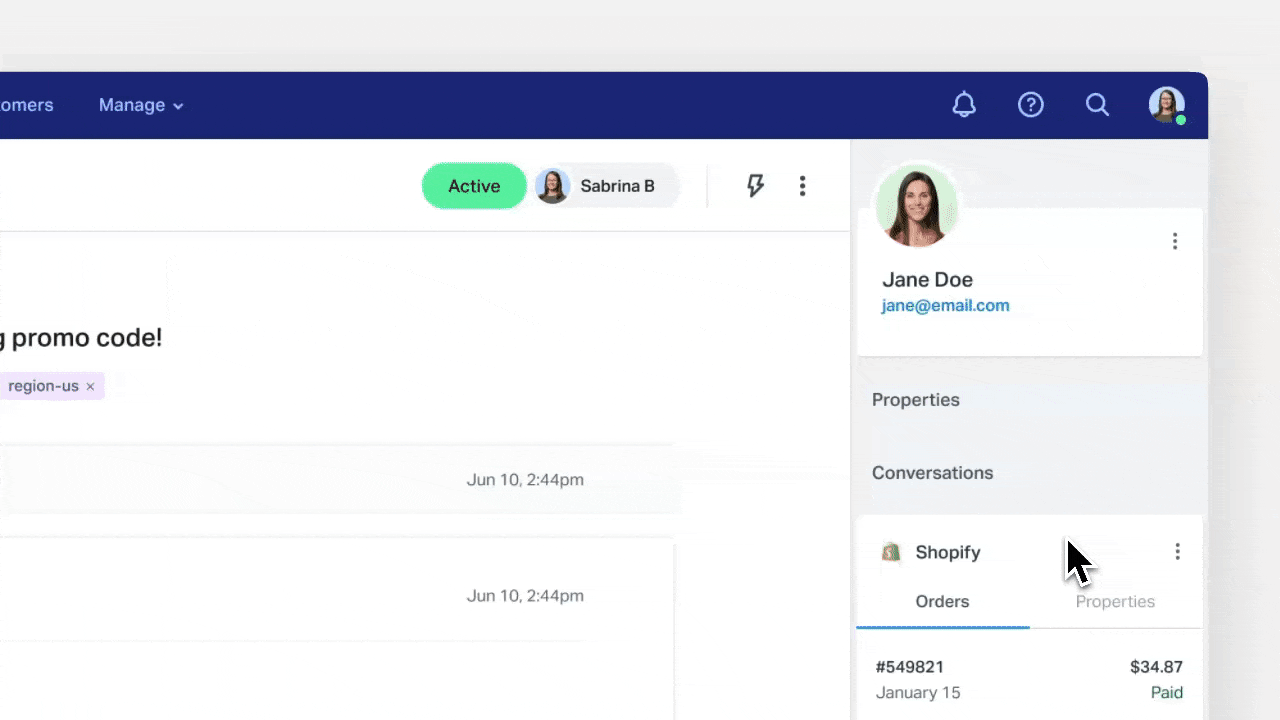Click the lightning bolt shortcuts icon
Viewport: 1280px width, 720px height.
[x=755, y=186]
